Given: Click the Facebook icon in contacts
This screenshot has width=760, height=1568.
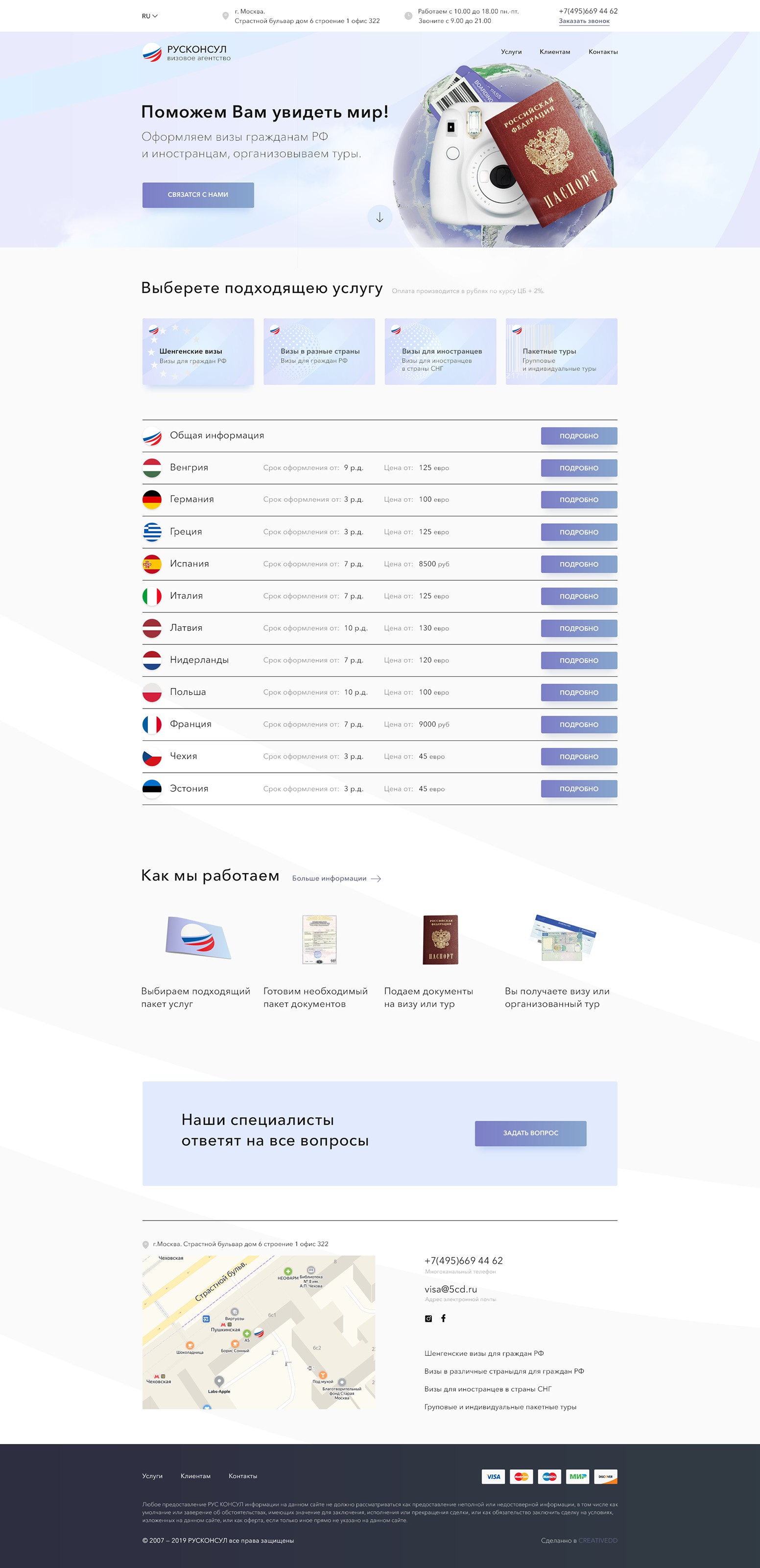Looking at the screenshot, I should pyautogui.click(x=444, y=1319).
